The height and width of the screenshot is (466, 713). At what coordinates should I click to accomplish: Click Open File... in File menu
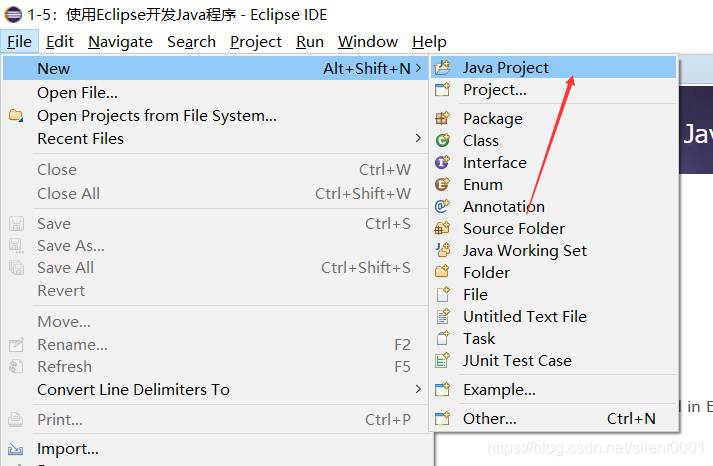point(215,92)
